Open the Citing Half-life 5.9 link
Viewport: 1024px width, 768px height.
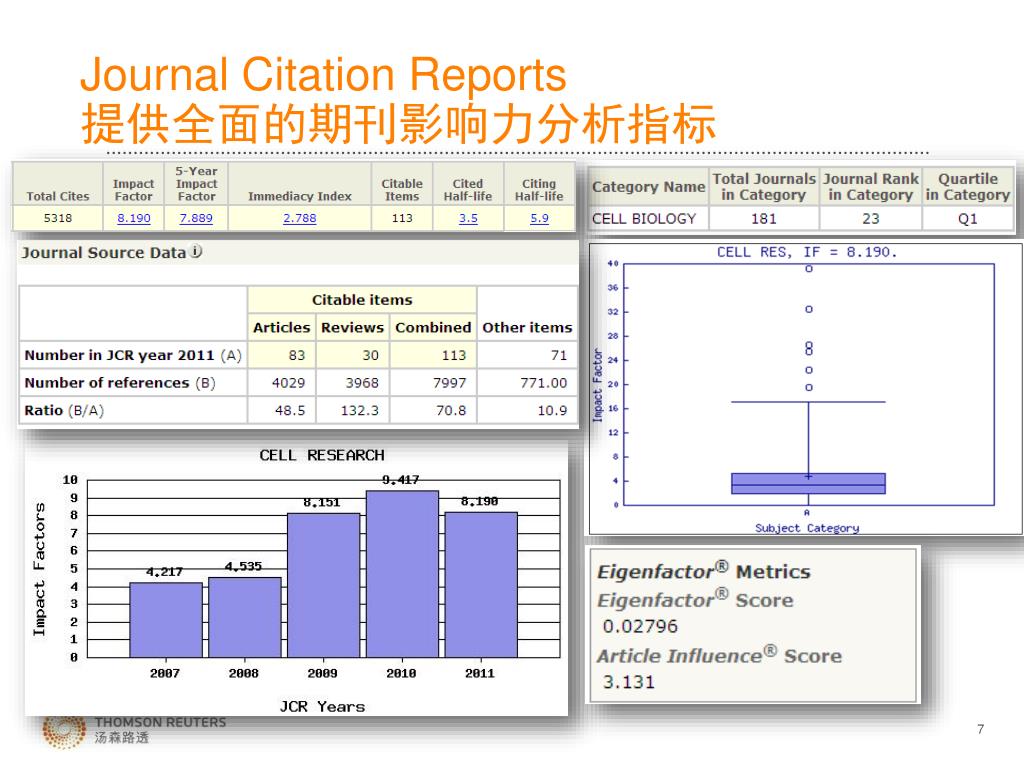[x=539, y=218]
